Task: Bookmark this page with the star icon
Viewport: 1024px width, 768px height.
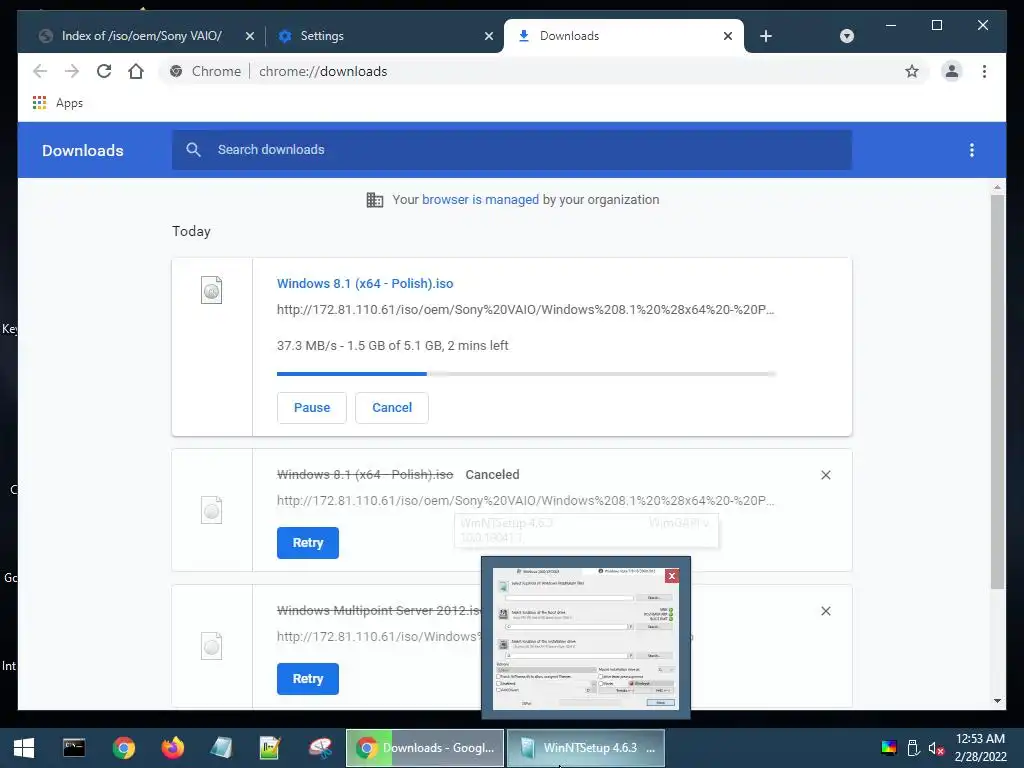Action: coord(912,71)
